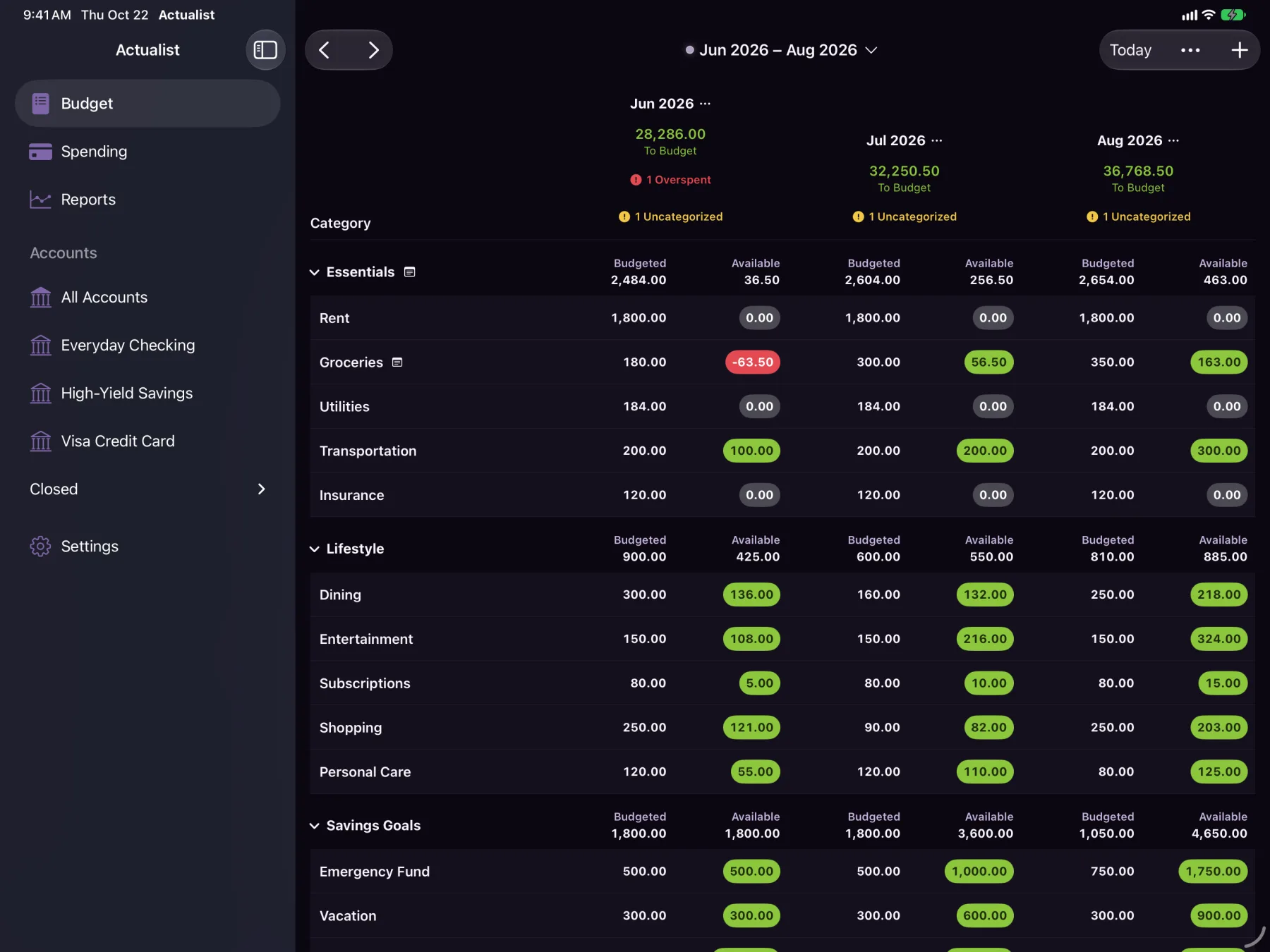
Task: Open August To Budget amount 36,768.50
Action: click(x=1138, y=171)
